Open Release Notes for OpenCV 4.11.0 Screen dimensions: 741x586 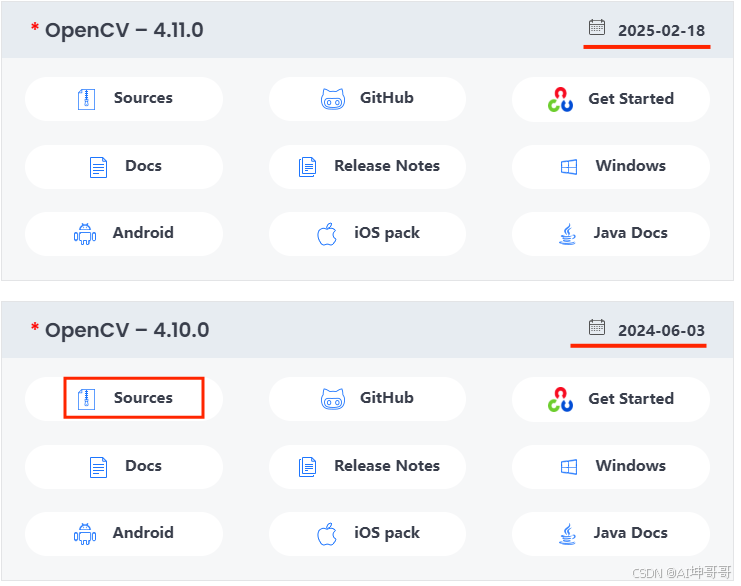point(367,167)
